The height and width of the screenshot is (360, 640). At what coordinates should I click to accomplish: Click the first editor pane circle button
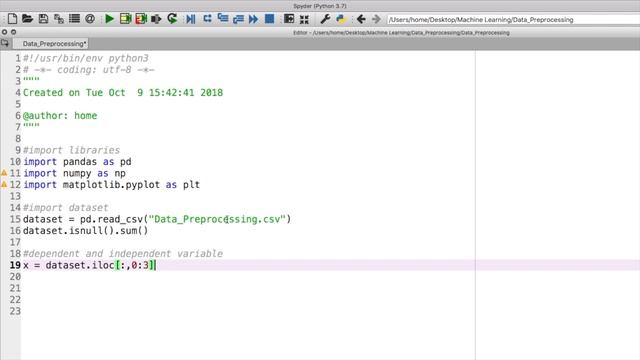coord(4,32)
